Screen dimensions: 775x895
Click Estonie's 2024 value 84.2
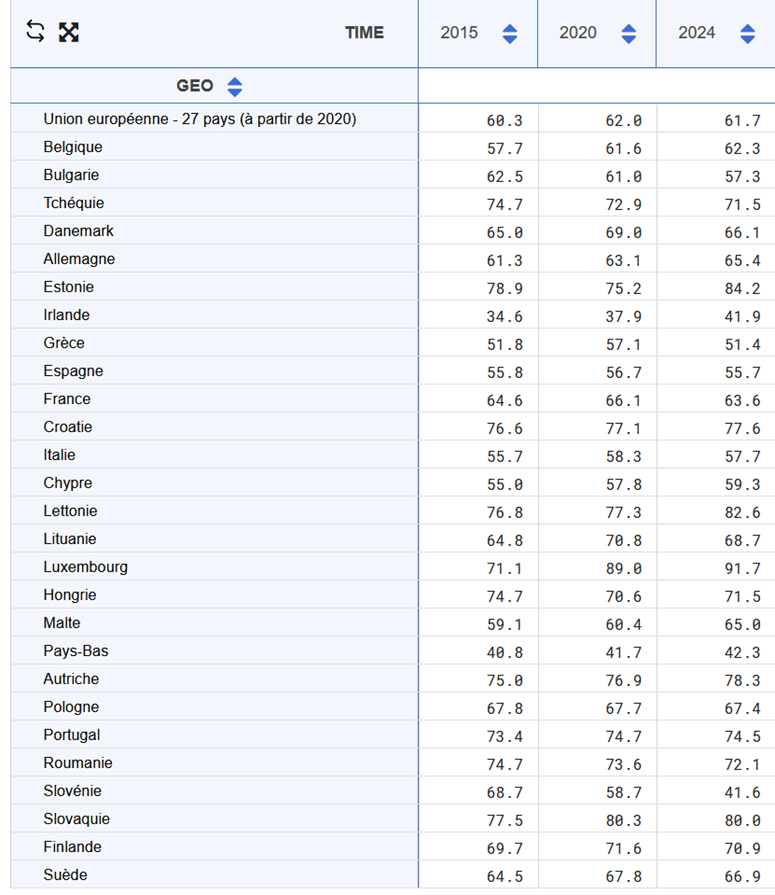coord(742,289)
